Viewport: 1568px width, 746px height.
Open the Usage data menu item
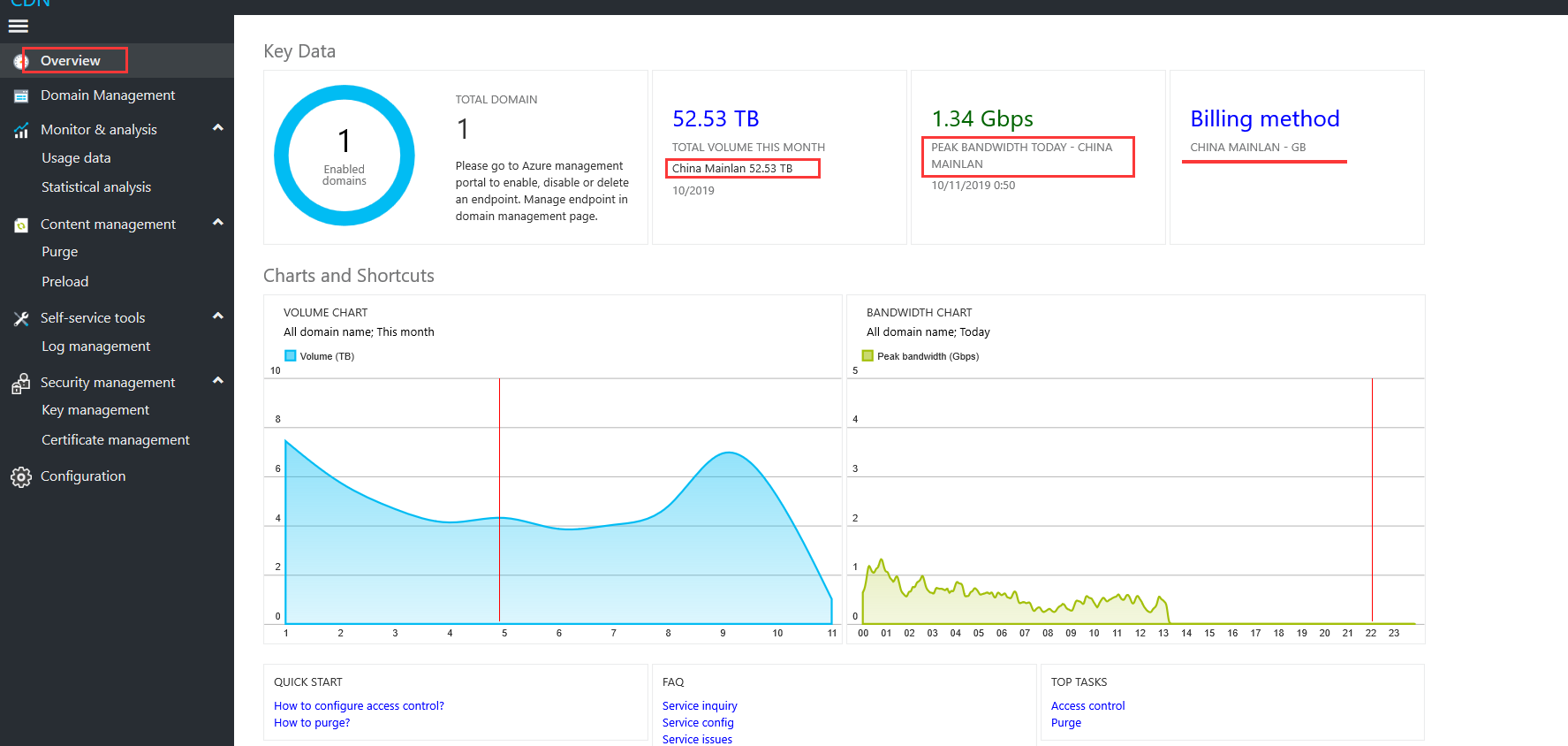click(76, 158)
